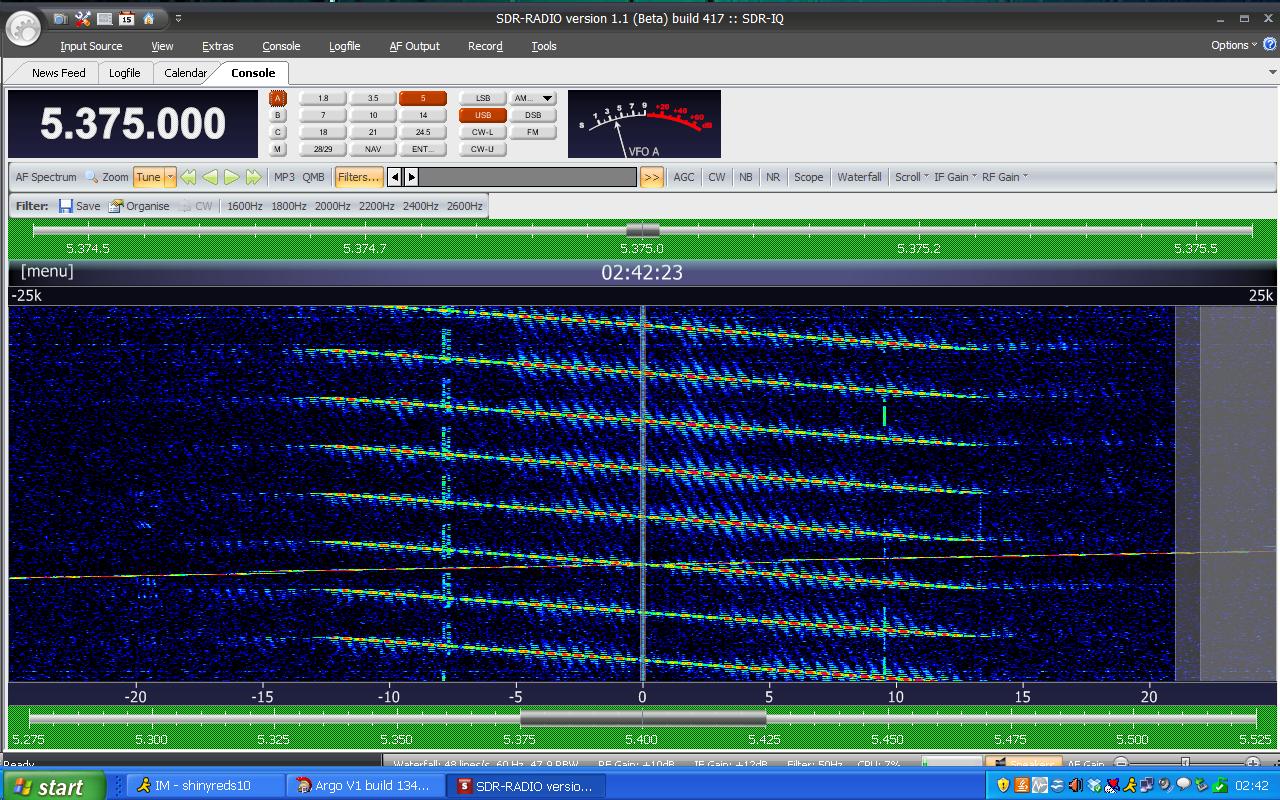The width and height of the screenshot is (1280, 800).
Task: Switch to the Calendar tab
Action: click(x=185, y=73)
